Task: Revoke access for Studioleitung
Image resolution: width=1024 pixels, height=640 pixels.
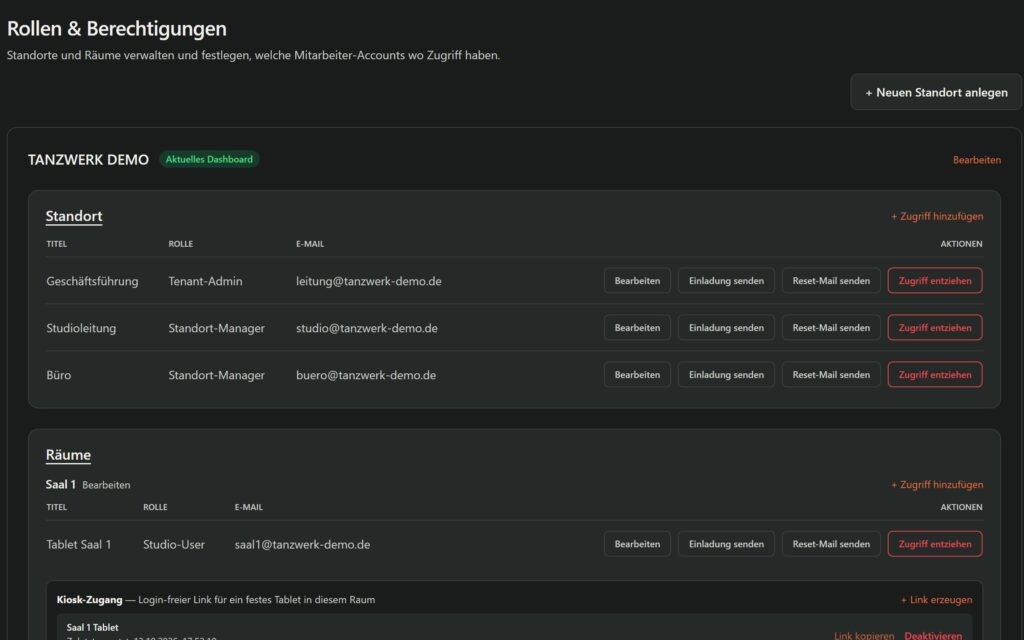Action: point(935,328)
